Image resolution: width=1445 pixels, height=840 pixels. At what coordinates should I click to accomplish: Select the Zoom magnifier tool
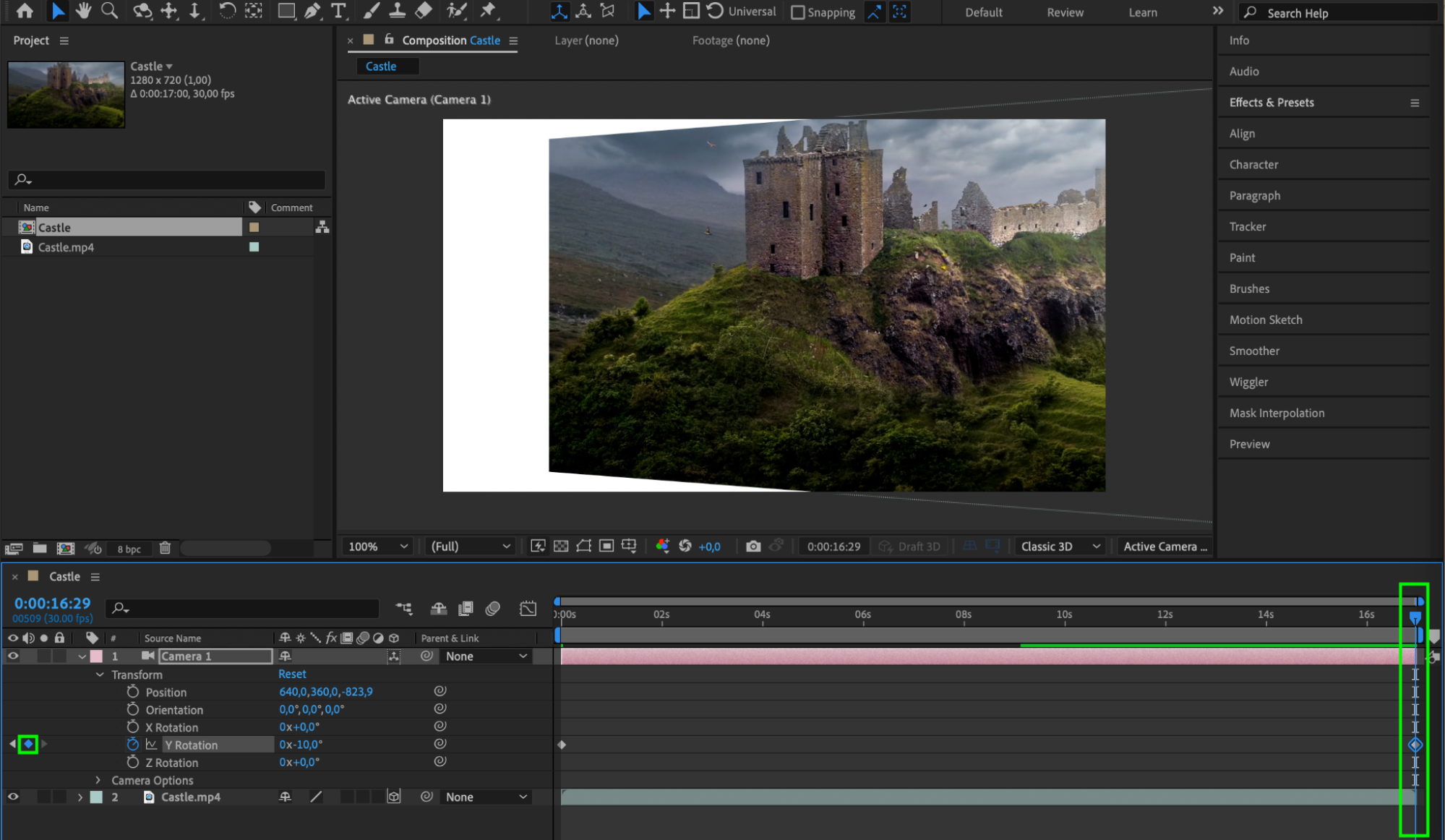[109, 11]
